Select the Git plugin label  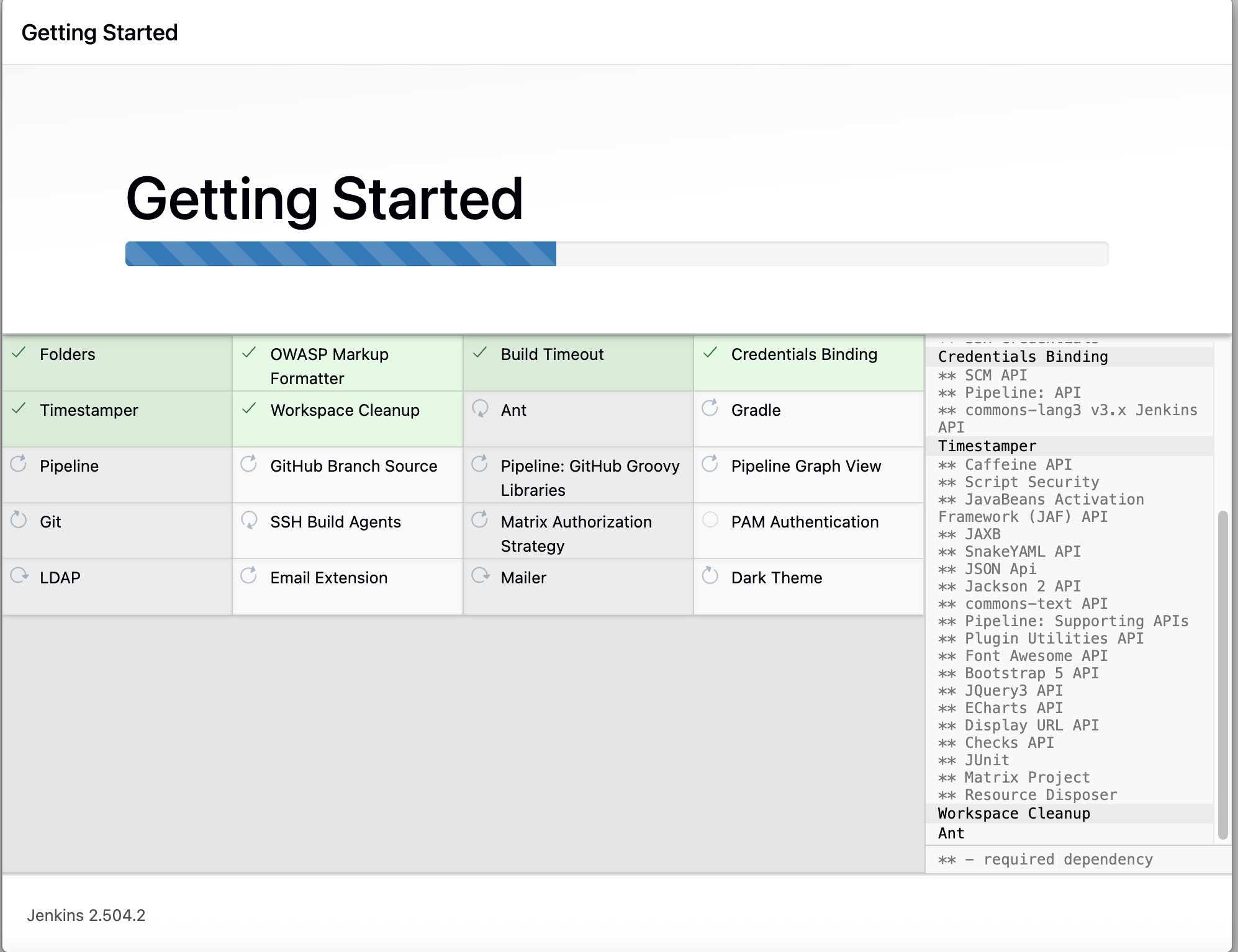pos(50,522)
